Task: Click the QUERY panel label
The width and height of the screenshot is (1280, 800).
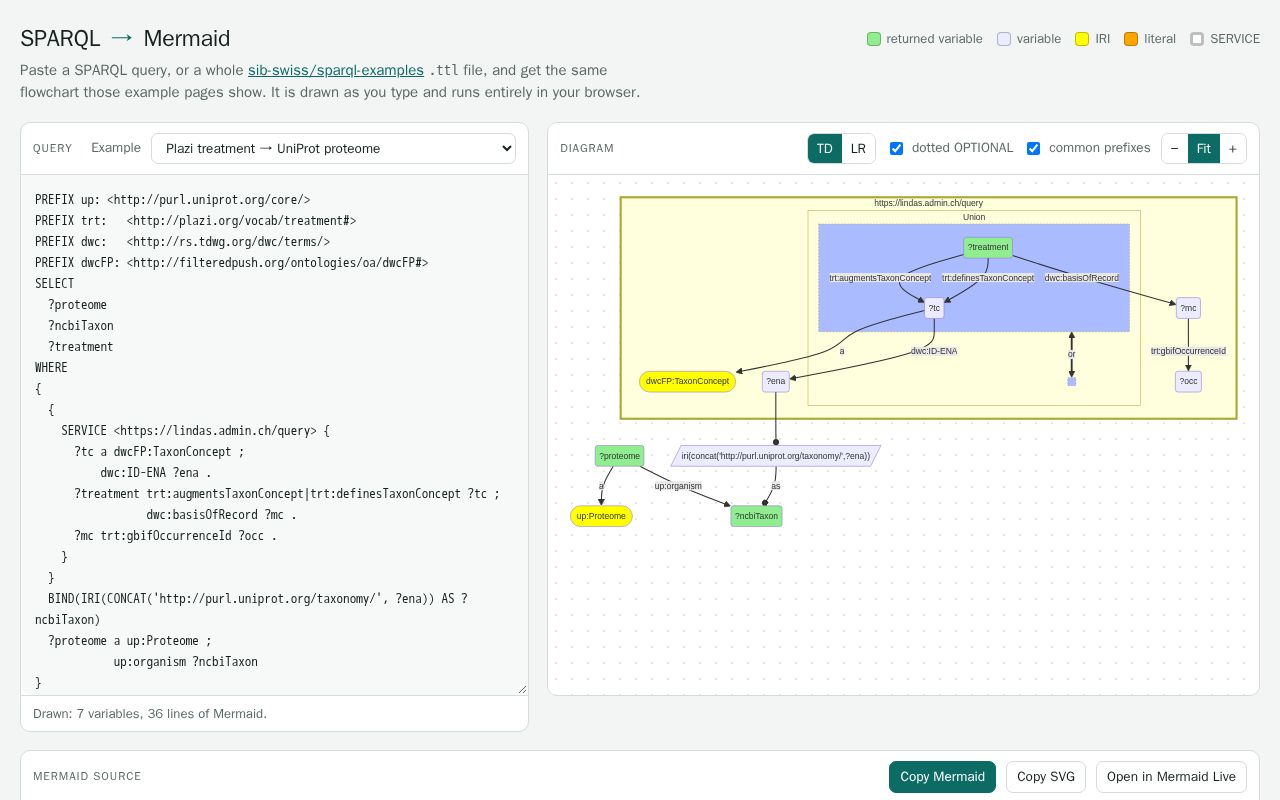Action: pos(53,148)
